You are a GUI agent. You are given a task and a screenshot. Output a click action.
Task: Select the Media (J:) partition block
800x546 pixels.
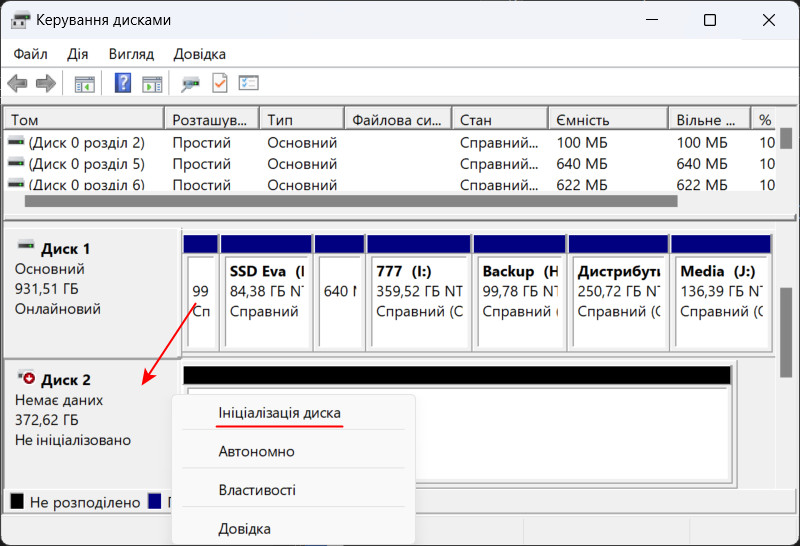pos(721,293)
